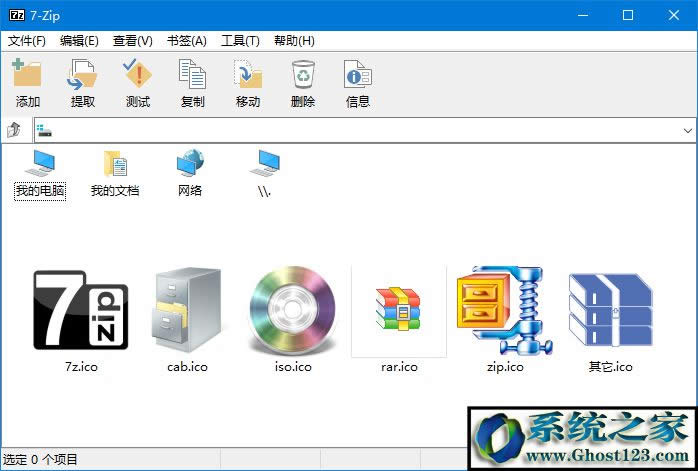Click the 选定 0 个项目 status text
Image resolution: width=698 pixels, height=471 pixels.
coord(40,459)
